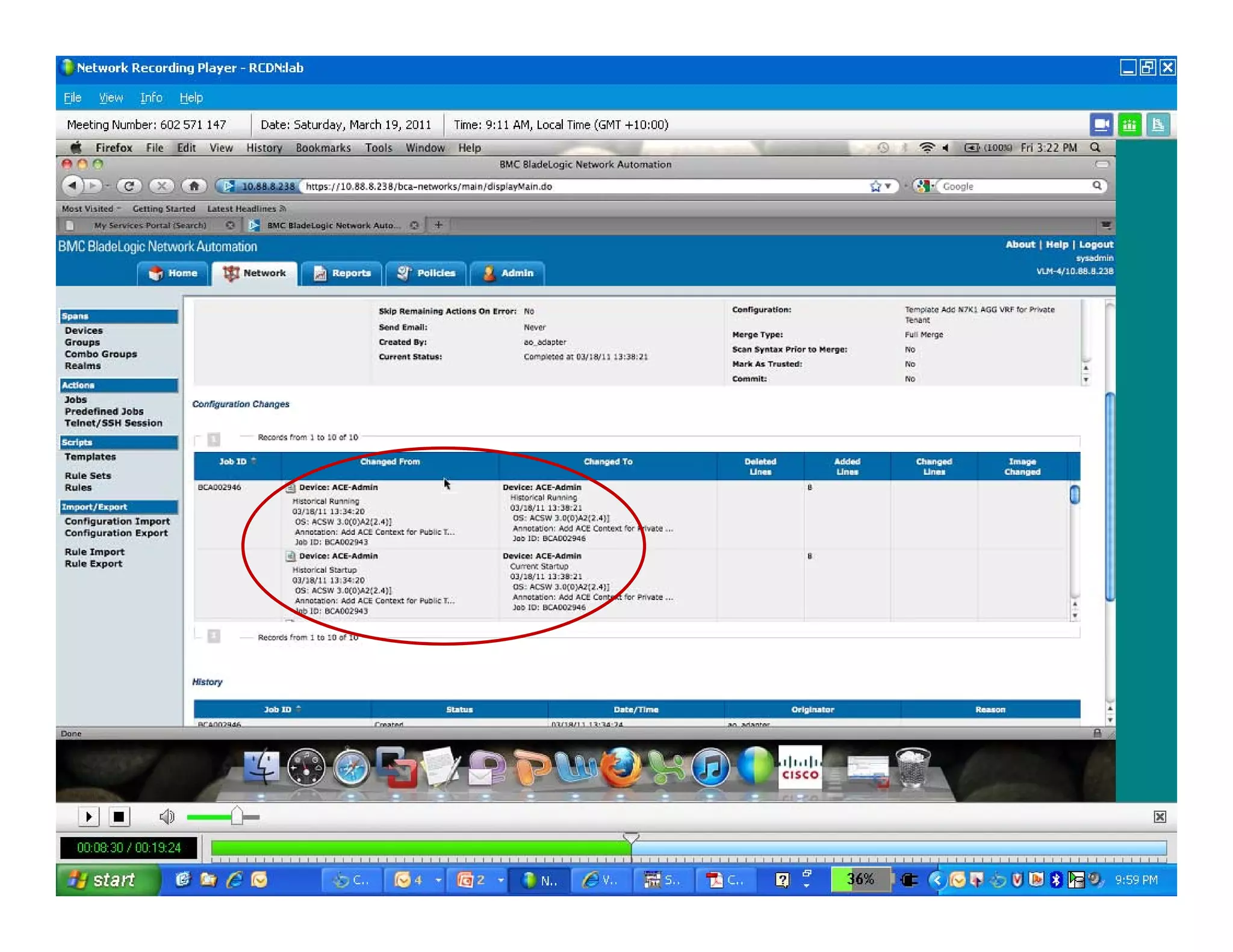Open the green participants panel icon
Screen dimensions: 1233x952
(1129, 125)
